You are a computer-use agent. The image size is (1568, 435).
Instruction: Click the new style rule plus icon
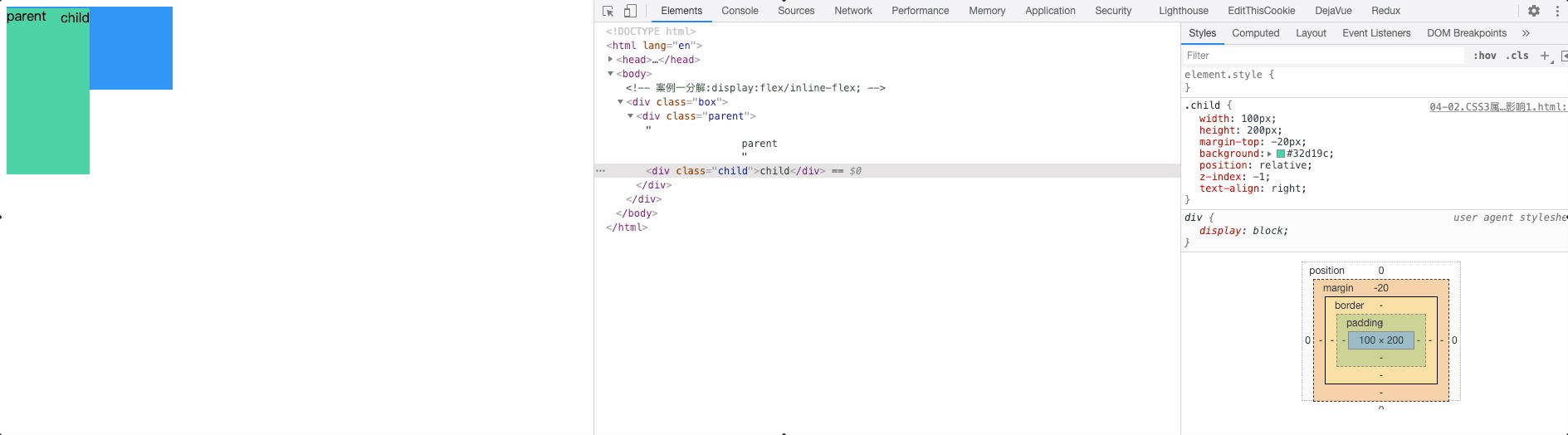pyautogui.click(x=1545, y=56)
